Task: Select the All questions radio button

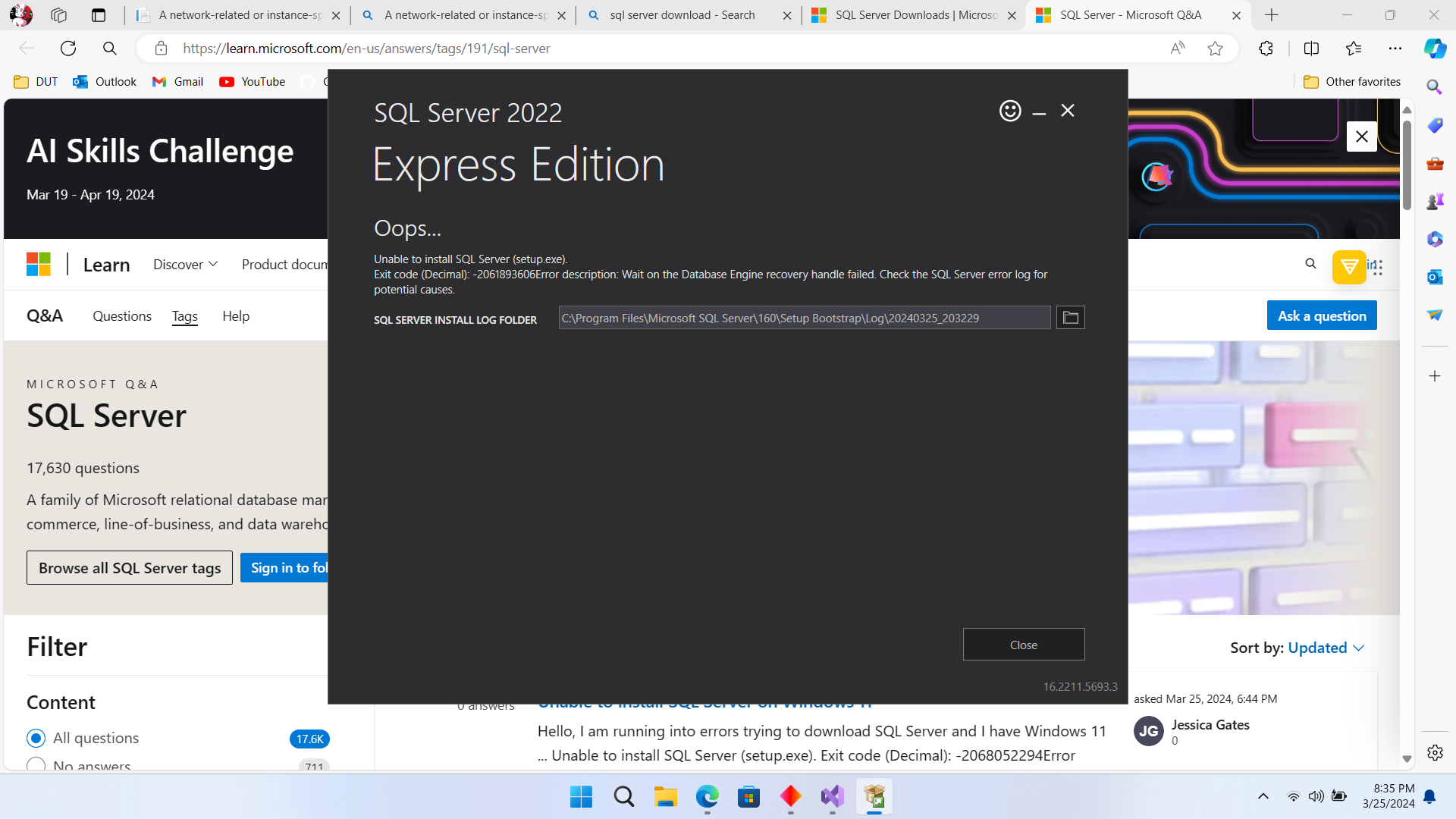Action: (36, 737)
